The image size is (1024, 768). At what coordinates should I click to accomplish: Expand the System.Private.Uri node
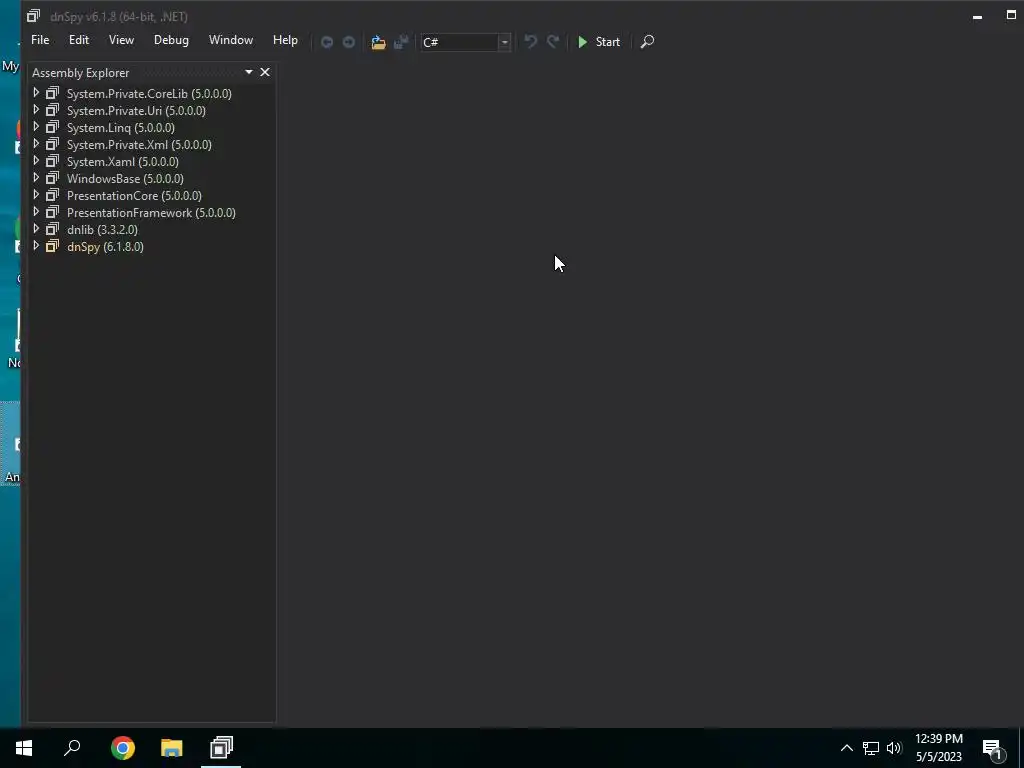click(36, 110)
